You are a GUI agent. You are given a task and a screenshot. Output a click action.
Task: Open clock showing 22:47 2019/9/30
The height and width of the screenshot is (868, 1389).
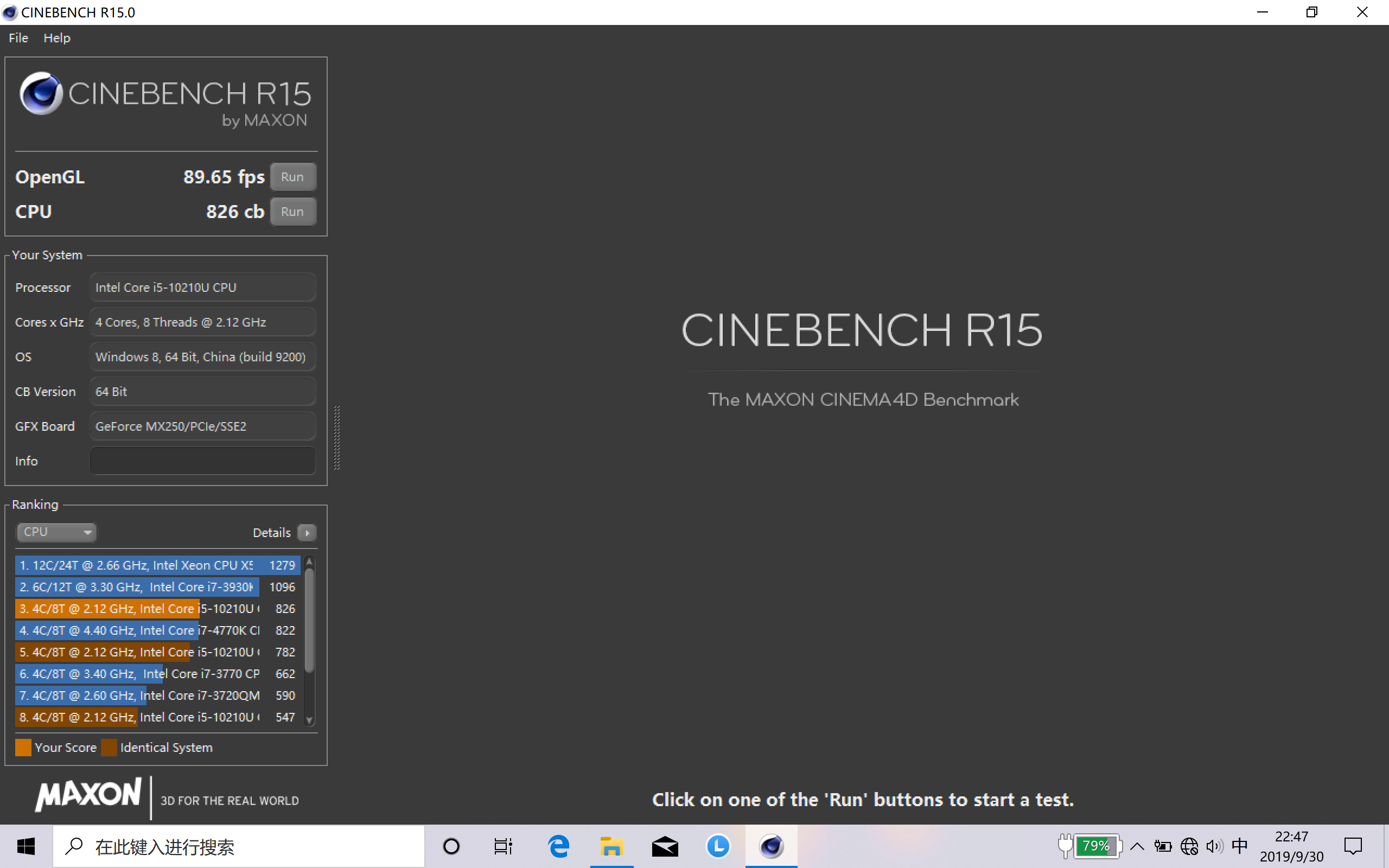[x=1291, y=846]
